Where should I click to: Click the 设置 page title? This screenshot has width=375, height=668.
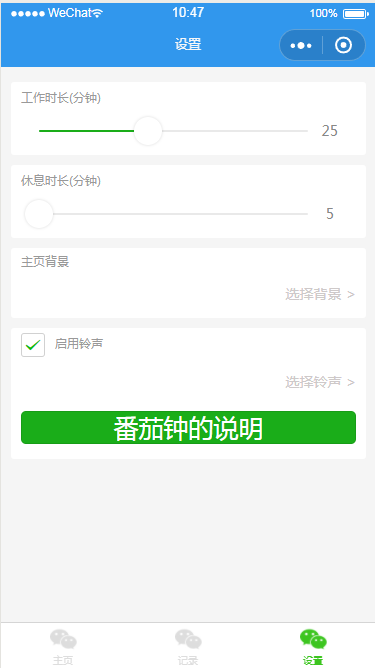(x=188, y=44)
